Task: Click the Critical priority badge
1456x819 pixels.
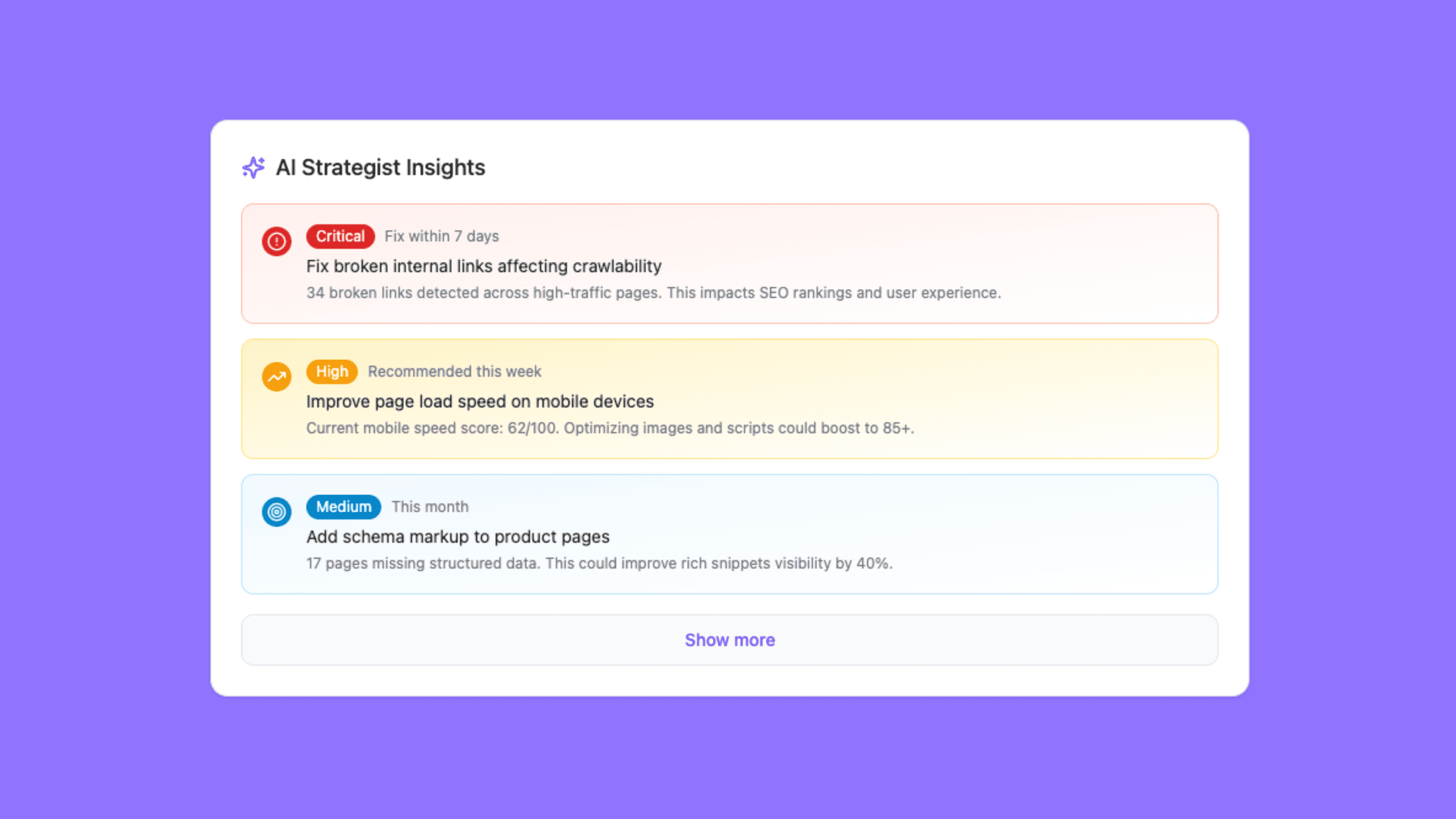Action: coord(340,236)
